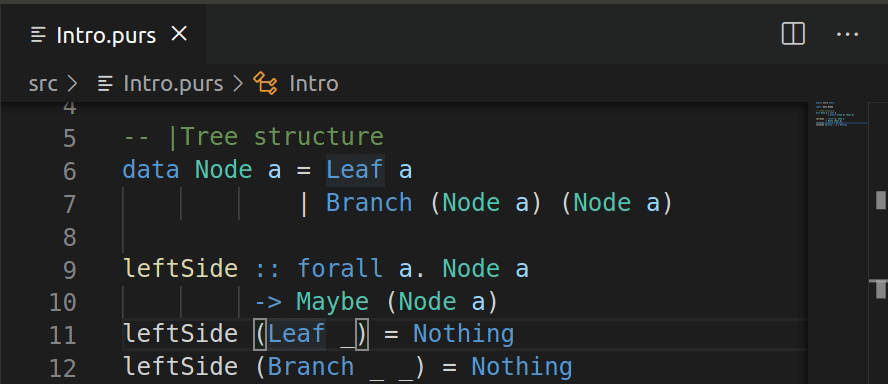
Task: Click line number 10 in gutter
Action: pos(62,302)
